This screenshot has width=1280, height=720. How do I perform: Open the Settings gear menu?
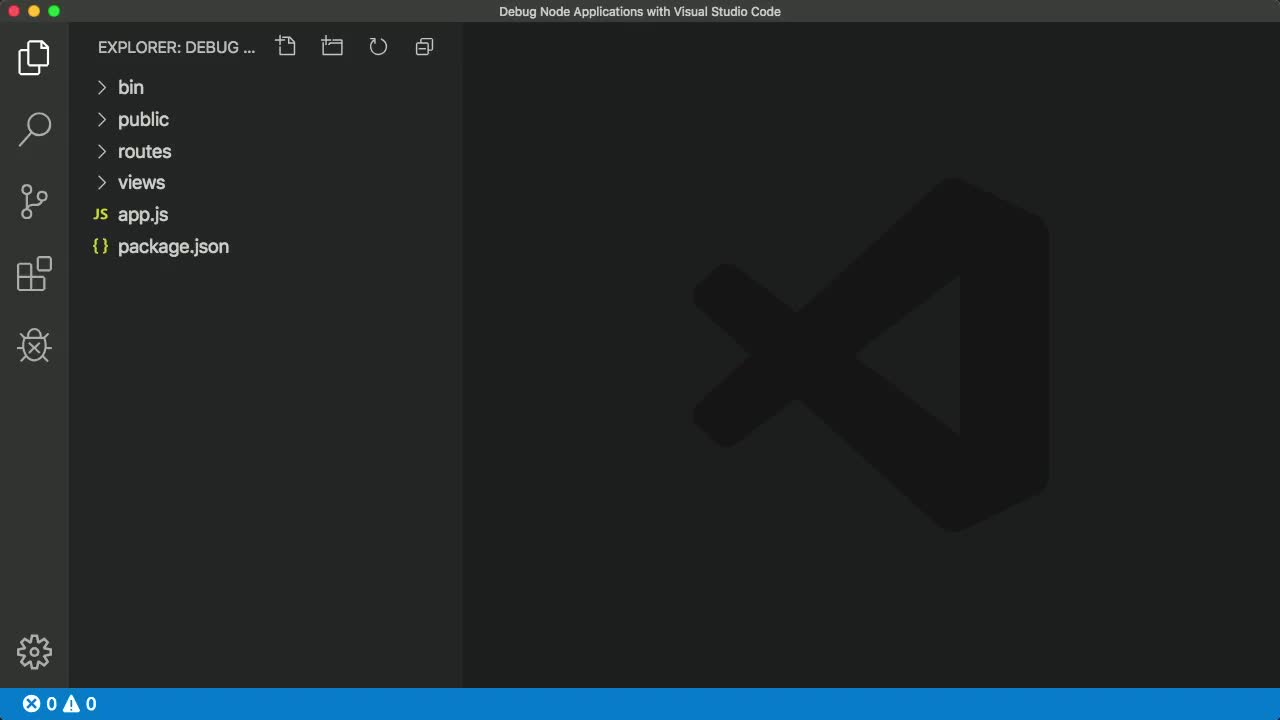(x=34, y=651)
